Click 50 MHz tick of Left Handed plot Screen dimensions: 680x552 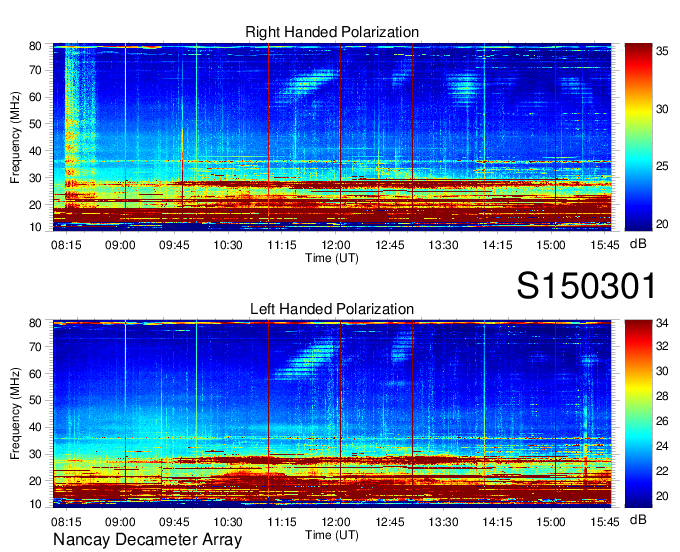pyautogui.click(x=36, y=400)
